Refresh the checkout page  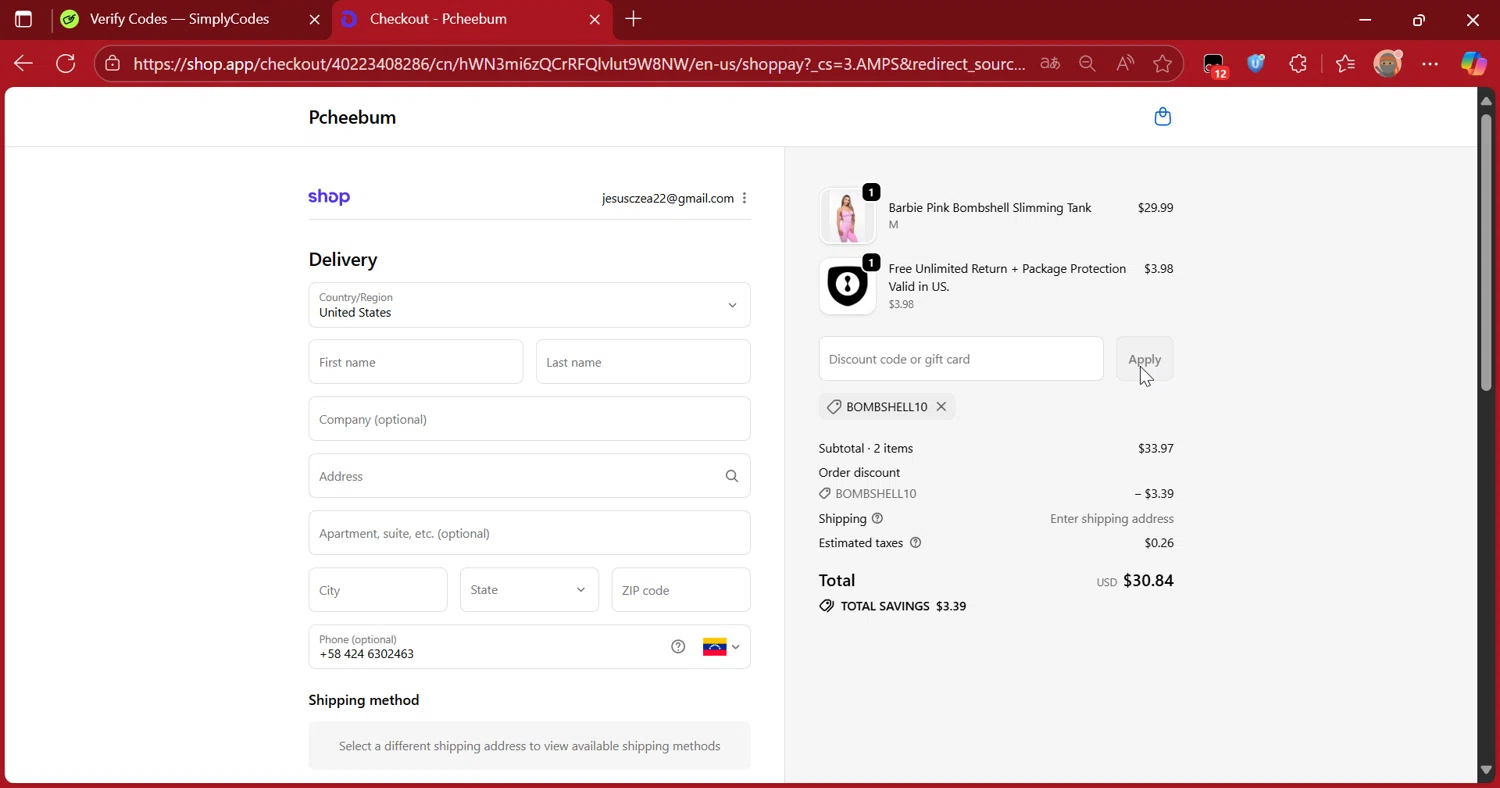66,64
